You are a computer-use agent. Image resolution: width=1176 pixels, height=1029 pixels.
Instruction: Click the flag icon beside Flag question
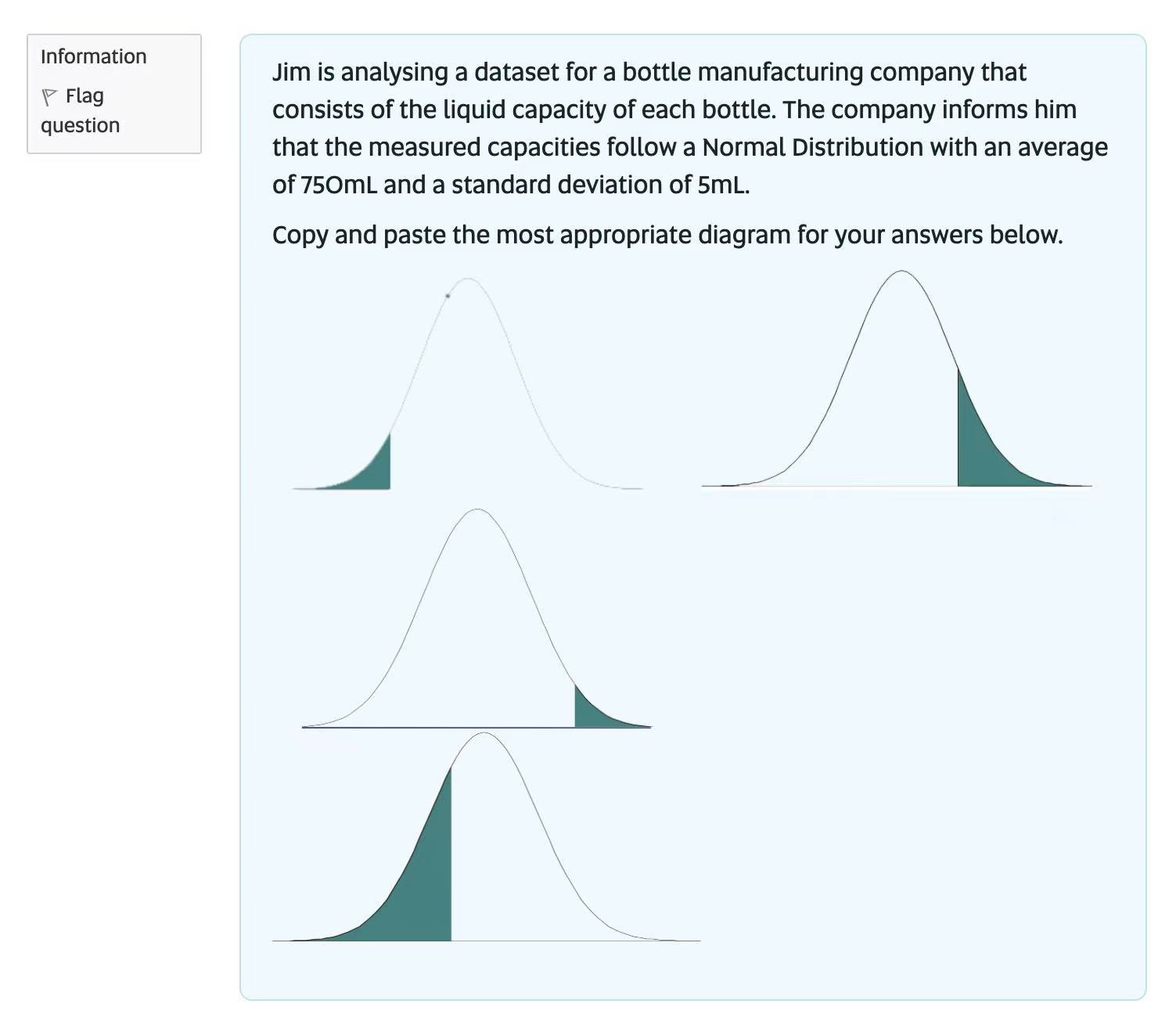coord(49,97)
